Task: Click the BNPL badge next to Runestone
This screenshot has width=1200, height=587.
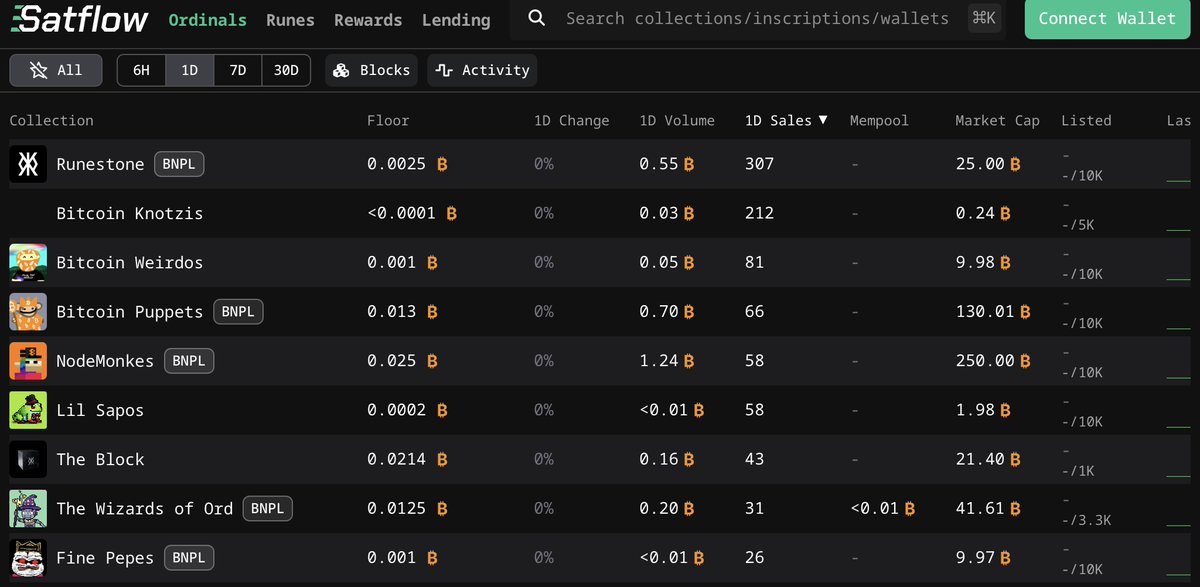Action: [179, 164]
